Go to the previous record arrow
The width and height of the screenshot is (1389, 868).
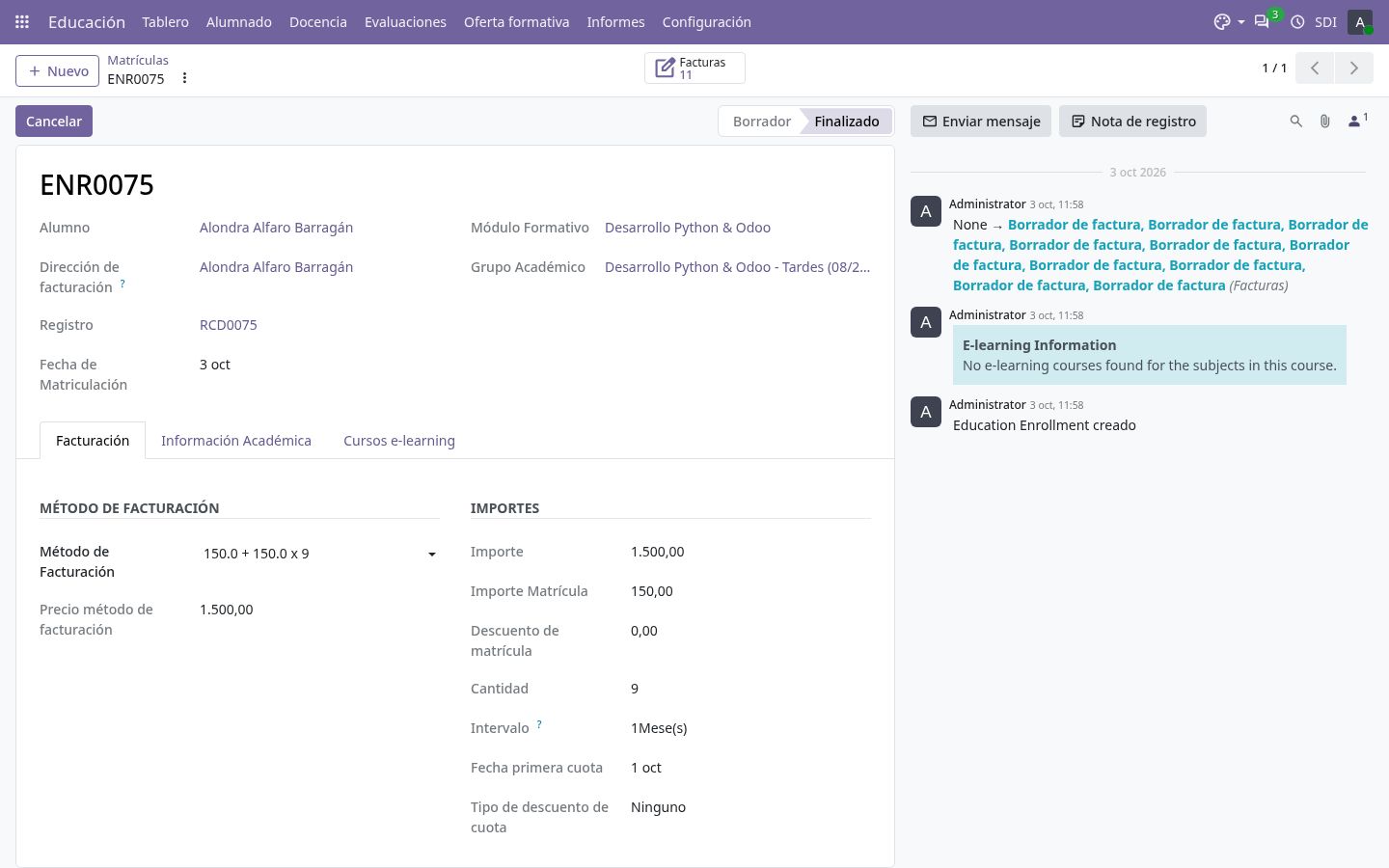(1315, 68)
